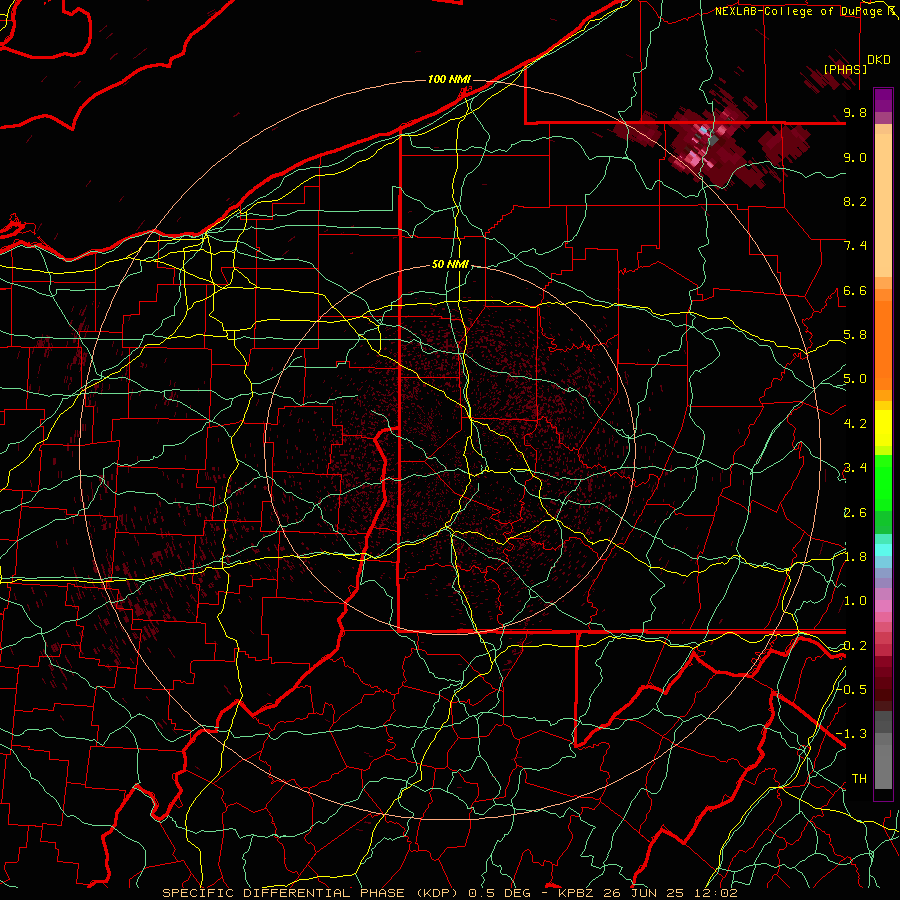Image resolution: width=900 pixels, height=900 pixels.
Task: Pick the cyan band on the color scale
Action: [883, 550]
